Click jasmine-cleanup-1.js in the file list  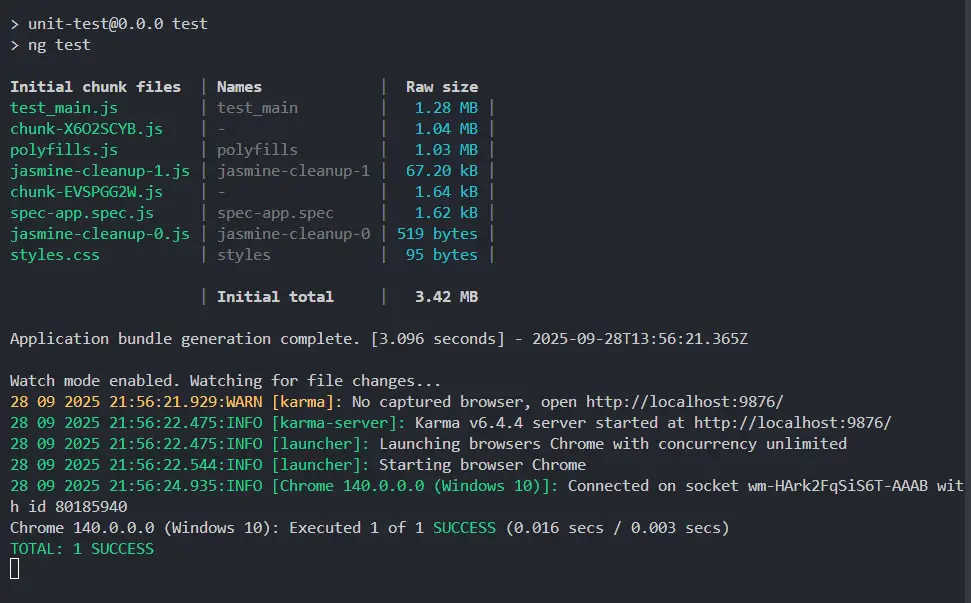[100, 171]
